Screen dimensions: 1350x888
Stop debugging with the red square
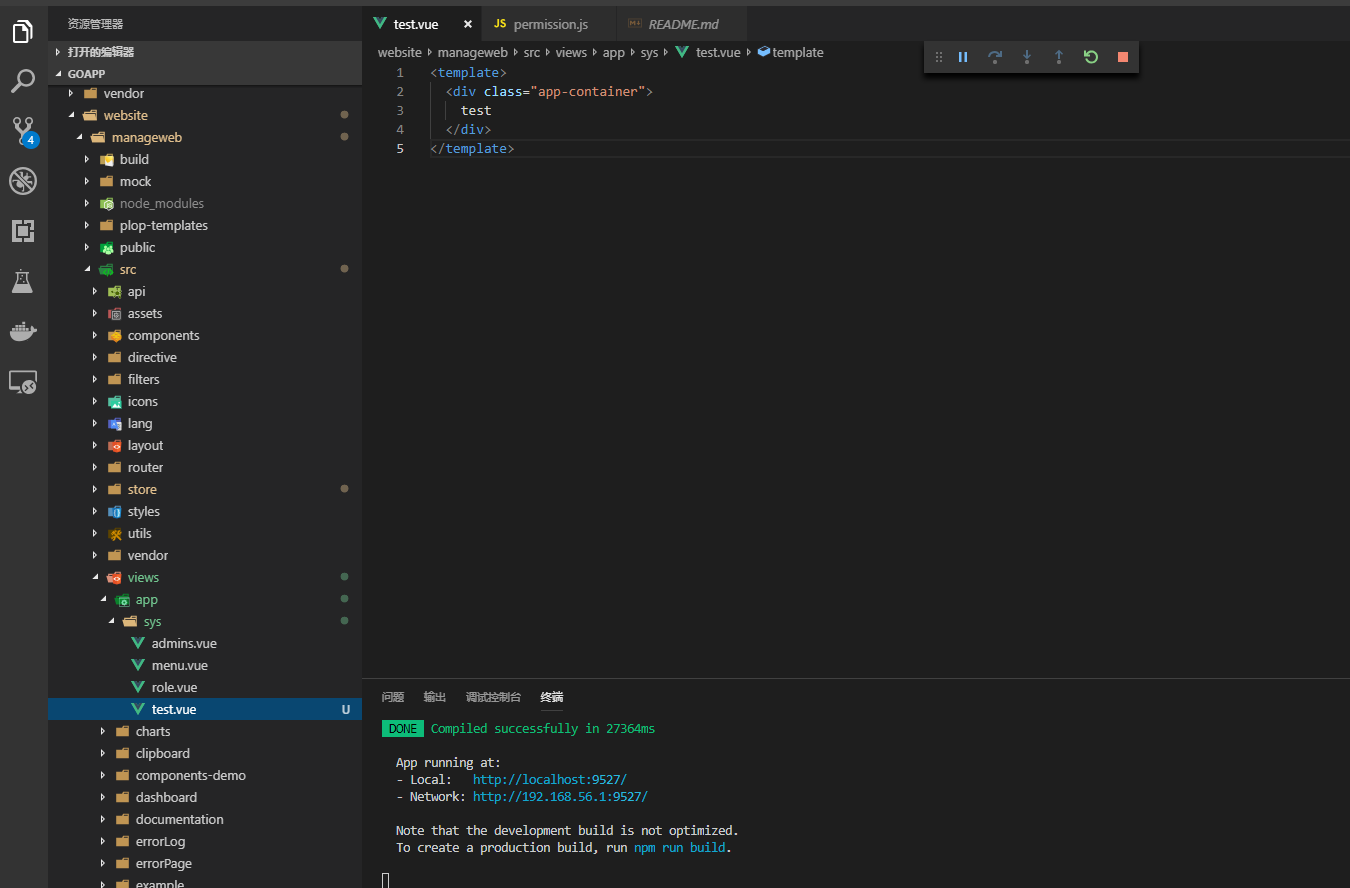[x=1123, y=57]
